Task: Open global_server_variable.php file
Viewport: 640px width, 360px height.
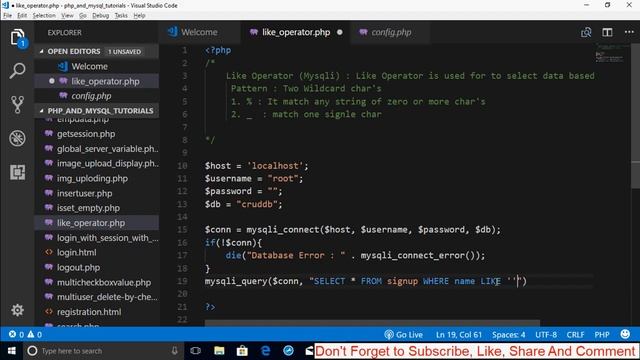Action: (97, 149)
